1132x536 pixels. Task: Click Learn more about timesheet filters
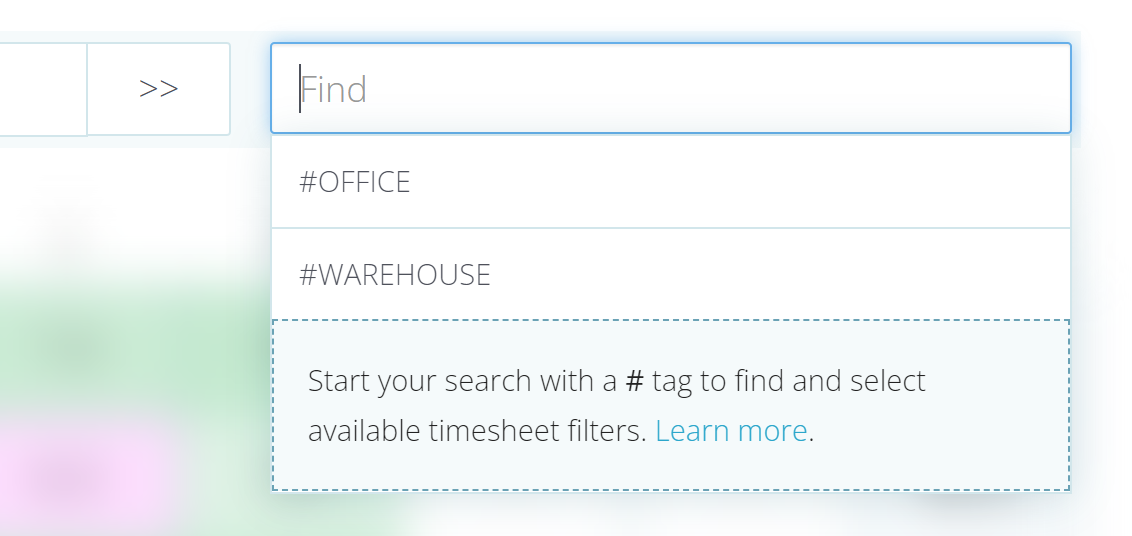(x=731, y=431)
